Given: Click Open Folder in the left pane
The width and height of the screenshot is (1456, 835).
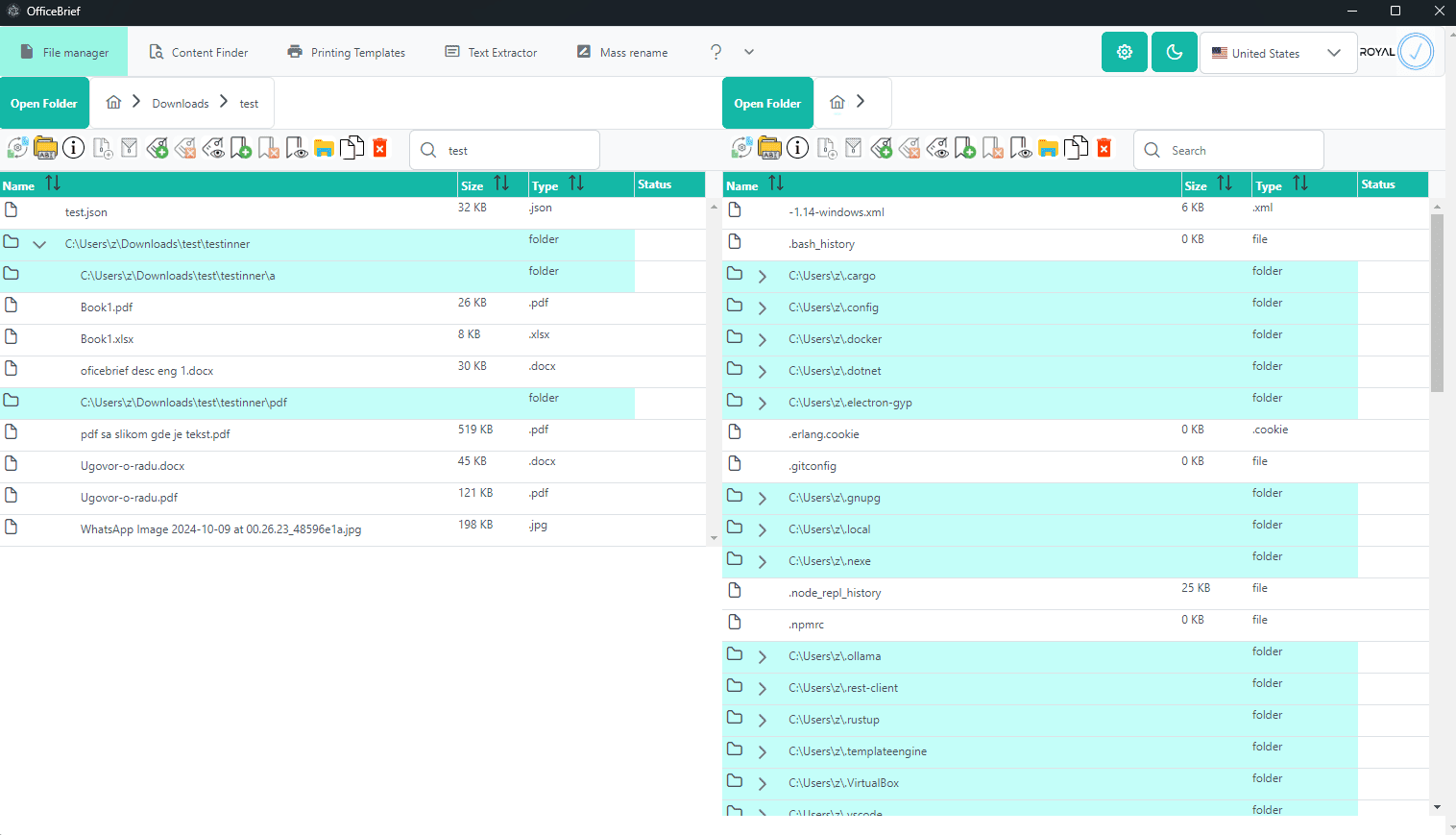Looking at the screenshot, I should pos(44,103).
